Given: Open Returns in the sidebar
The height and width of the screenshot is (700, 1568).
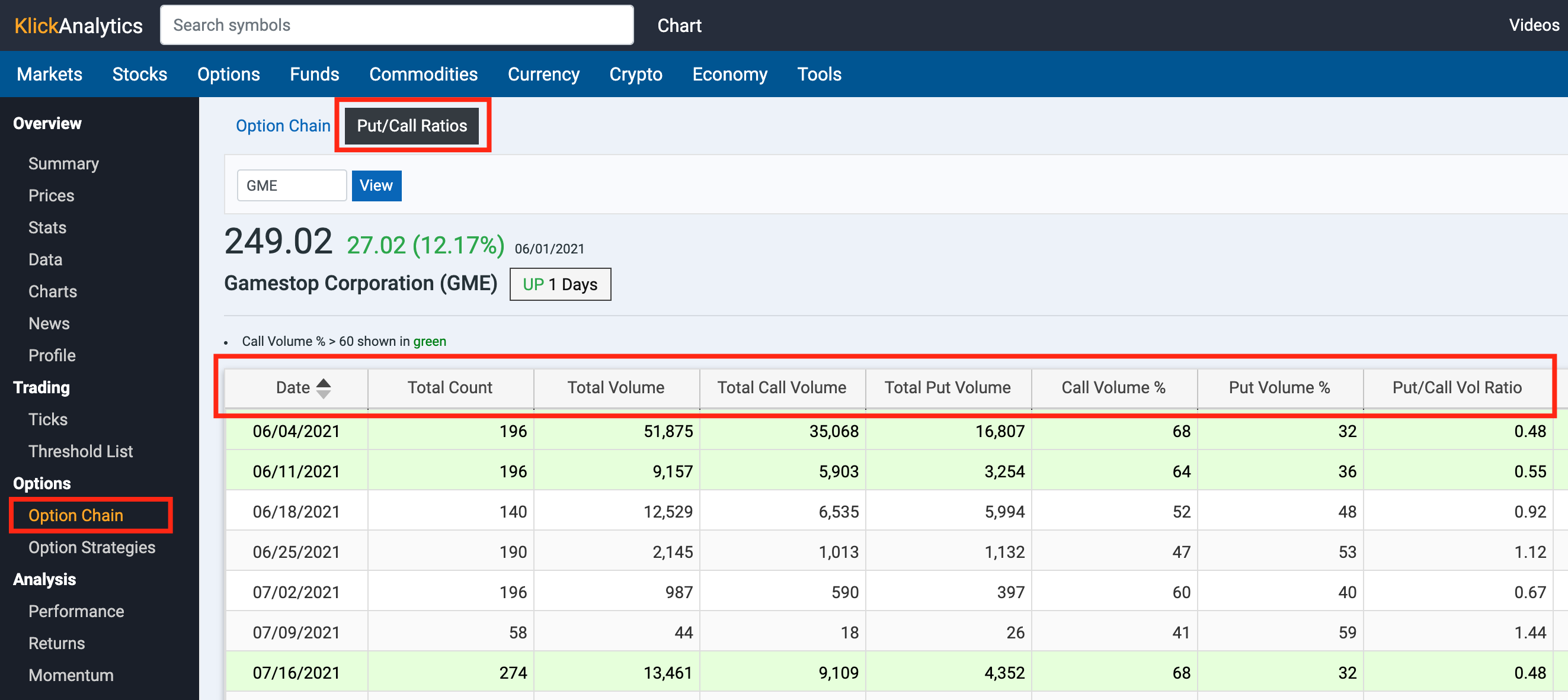Looking at the screenshot, I should point(57,643).
